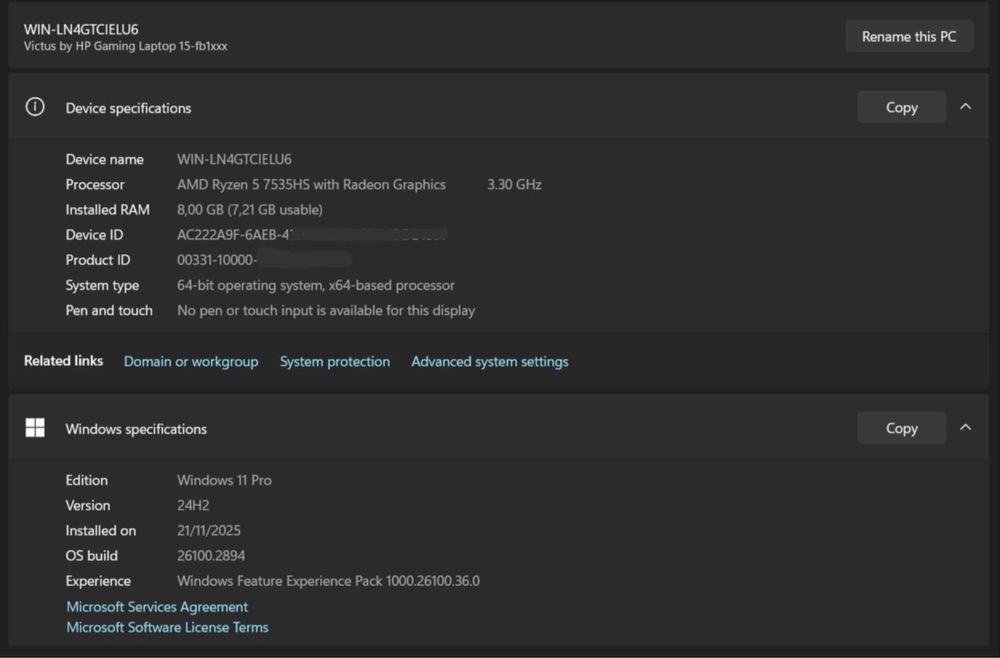
Task: Select the Windows specifications header text
Action: point(136,429)
